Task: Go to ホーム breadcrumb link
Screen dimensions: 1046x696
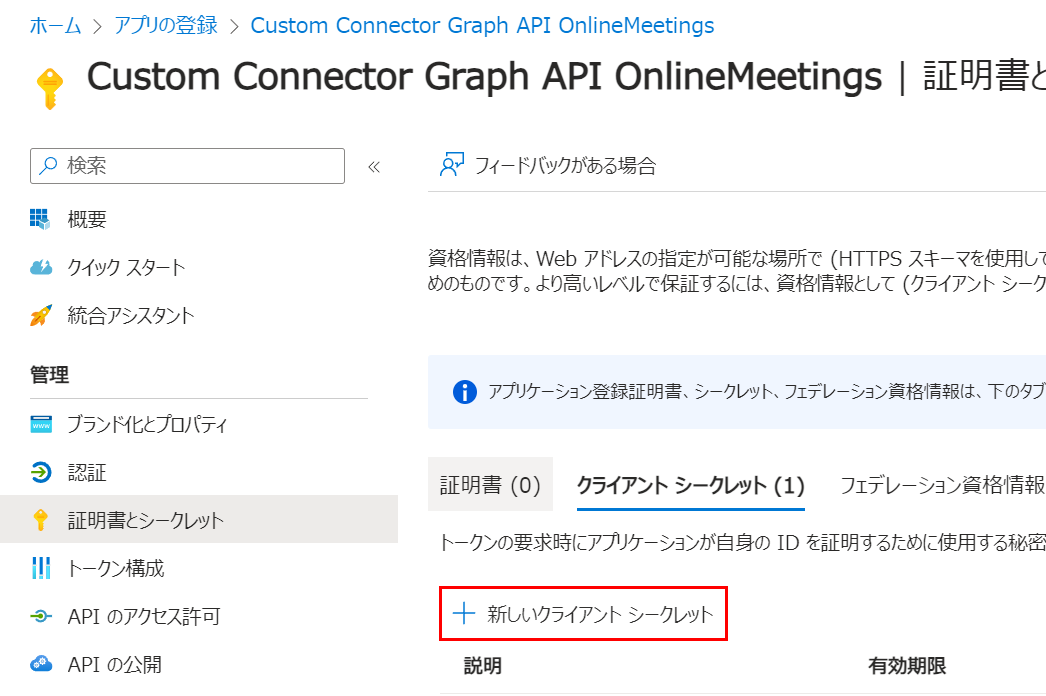Action: click(x=55, y=26)
